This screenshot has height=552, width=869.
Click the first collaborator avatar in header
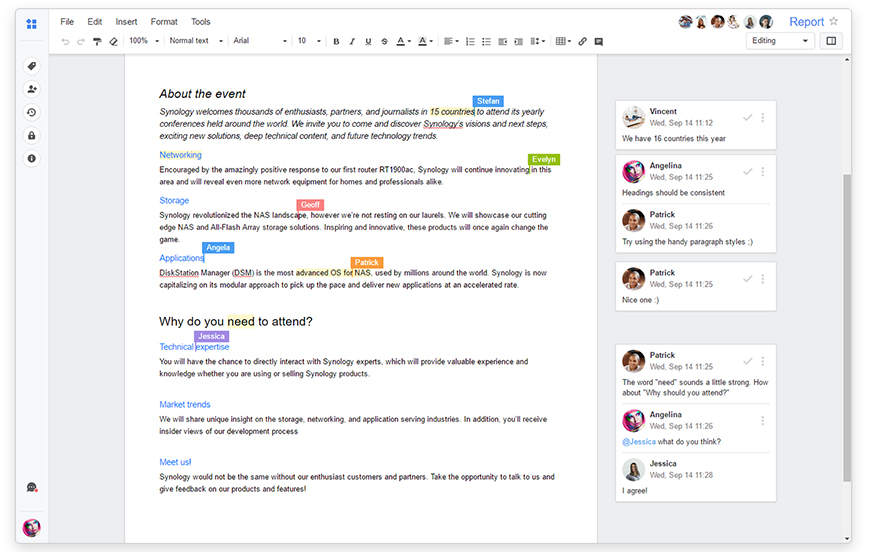(x=686, y=22)
